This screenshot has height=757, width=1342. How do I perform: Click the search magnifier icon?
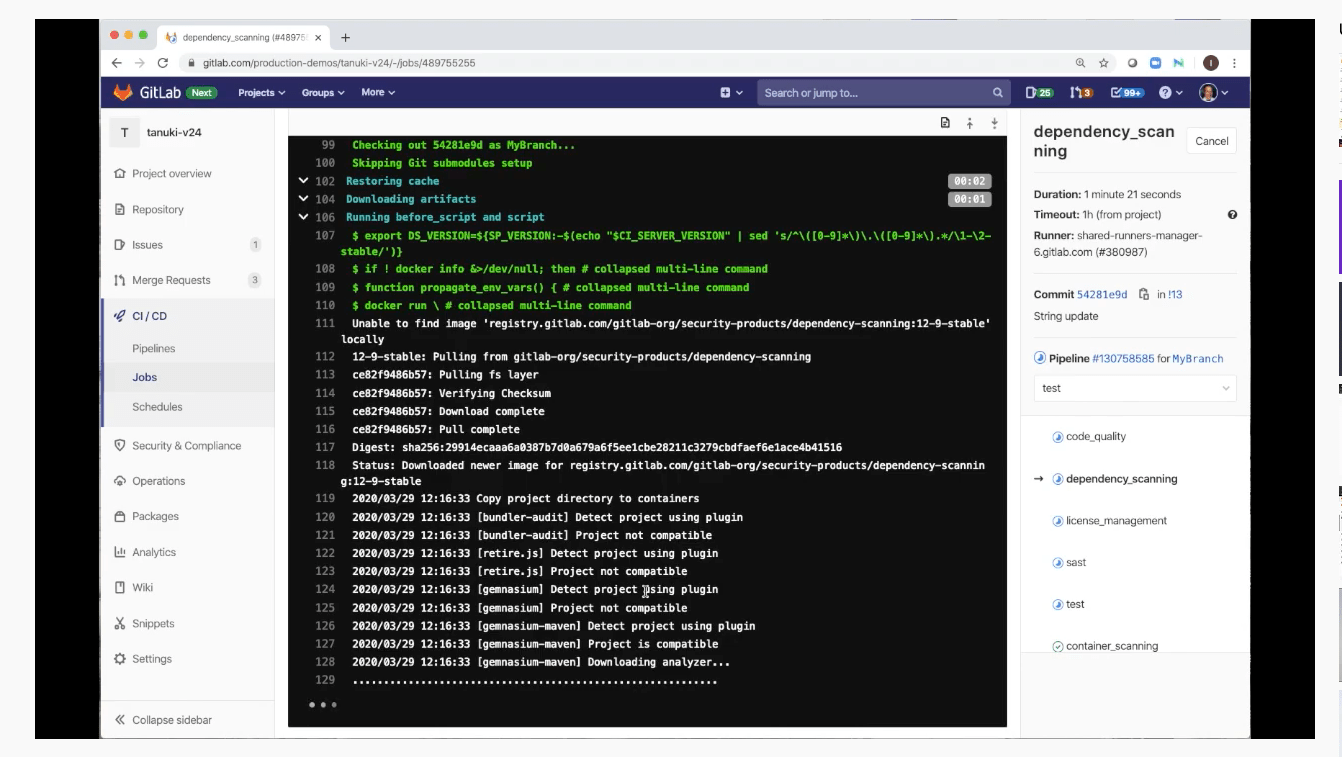pyautogui.click(x=997, y=93)
